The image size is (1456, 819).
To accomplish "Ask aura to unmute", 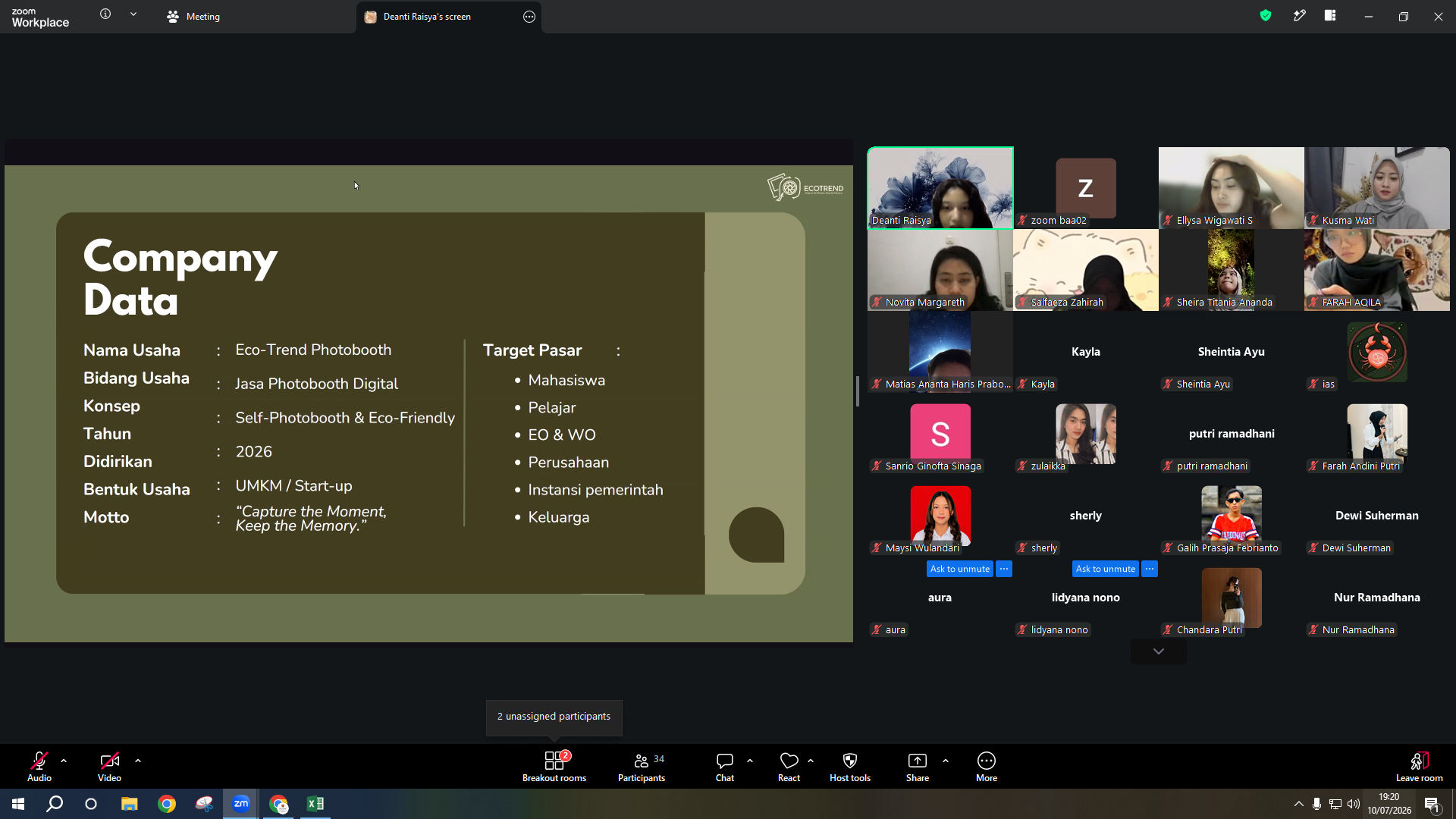I will tap(960, 569).
